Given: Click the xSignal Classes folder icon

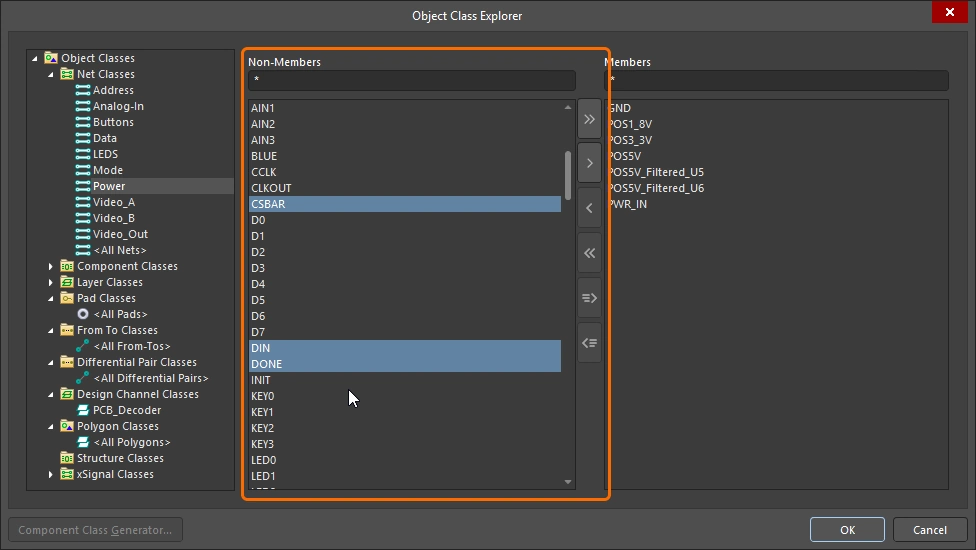Looking at the screenshot, I should click(67, 474).
